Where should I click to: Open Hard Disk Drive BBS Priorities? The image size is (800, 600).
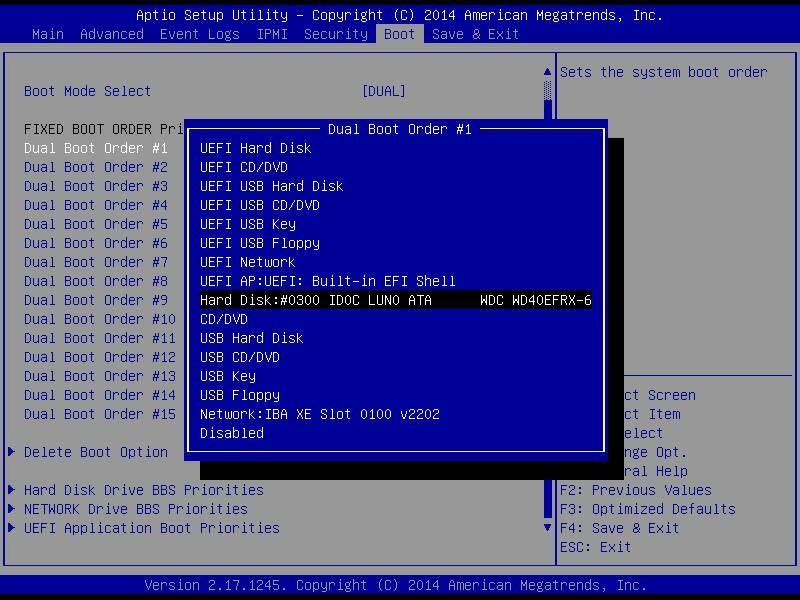[x=144, y=490]
